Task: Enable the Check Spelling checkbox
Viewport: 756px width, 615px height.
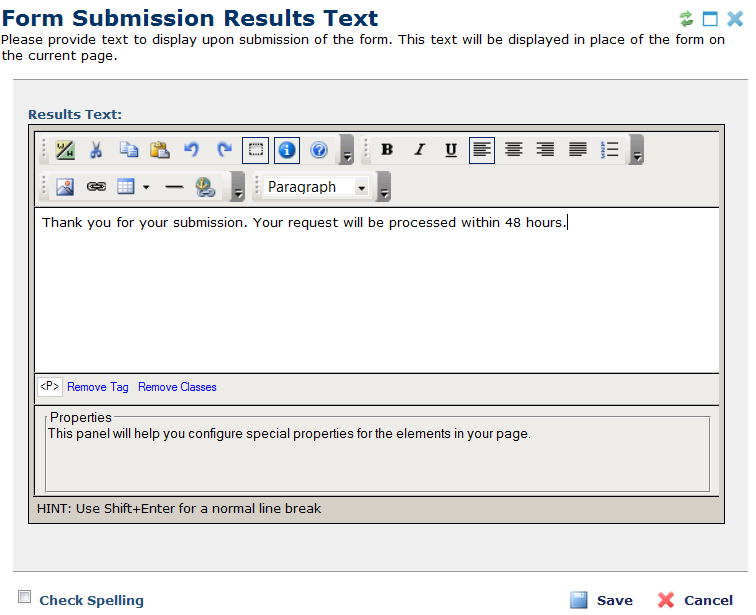Action: (x=25, y=596)
